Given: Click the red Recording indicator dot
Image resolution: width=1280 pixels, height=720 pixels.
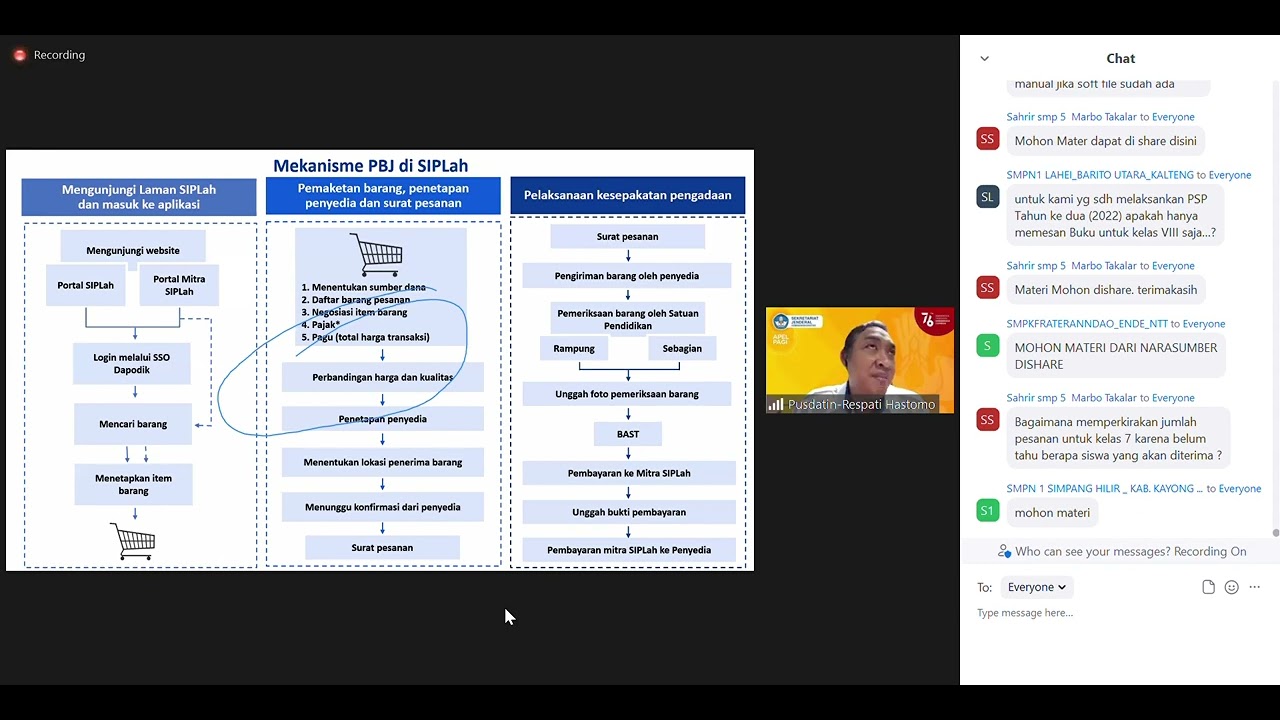Looking at the screenshot, I should (19, 55).
